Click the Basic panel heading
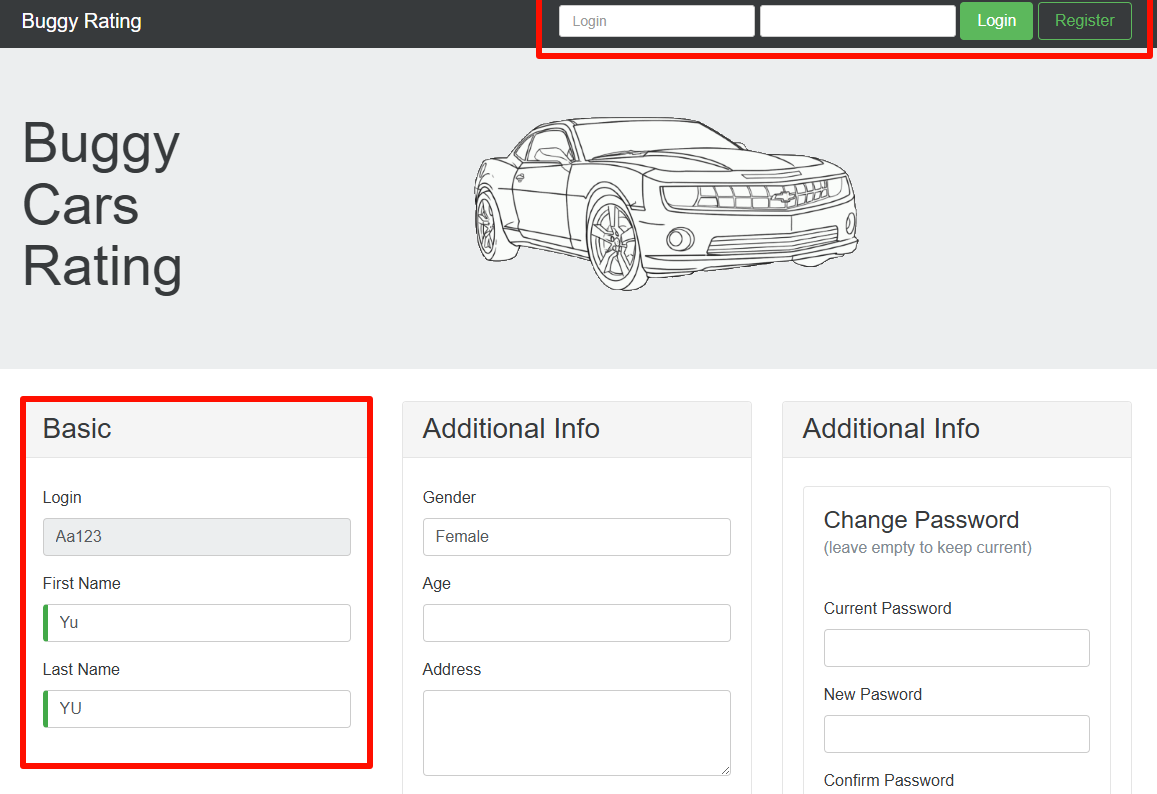The width and height of the screenshot is (1157, 794). (x=77, y=429)
